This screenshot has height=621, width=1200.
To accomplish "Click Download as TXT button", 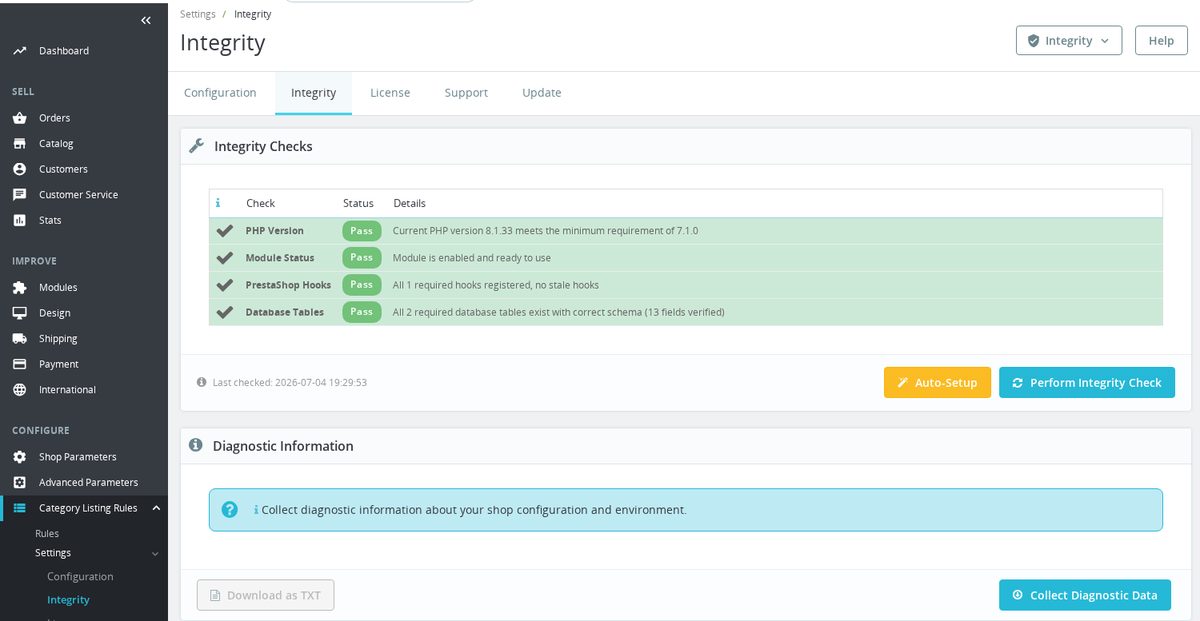I will pyautogui.click(x=265, y=594).
